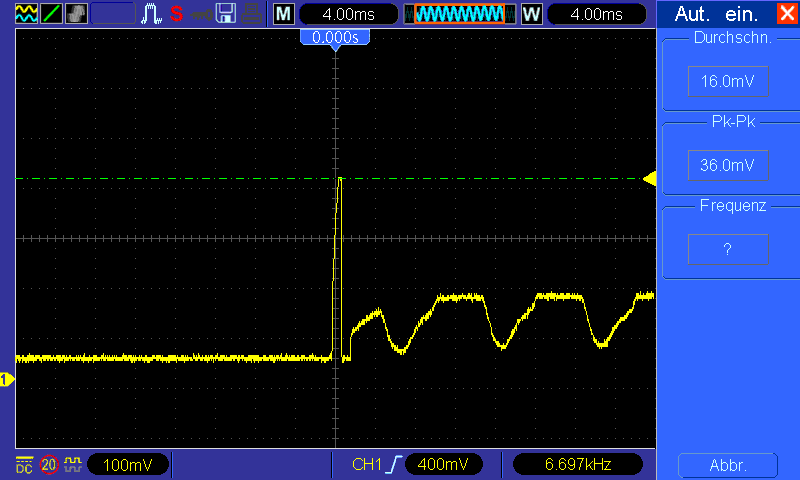Click the waveform memory overview bar
This screenshot has height=480, width=800.
[460, 14]
